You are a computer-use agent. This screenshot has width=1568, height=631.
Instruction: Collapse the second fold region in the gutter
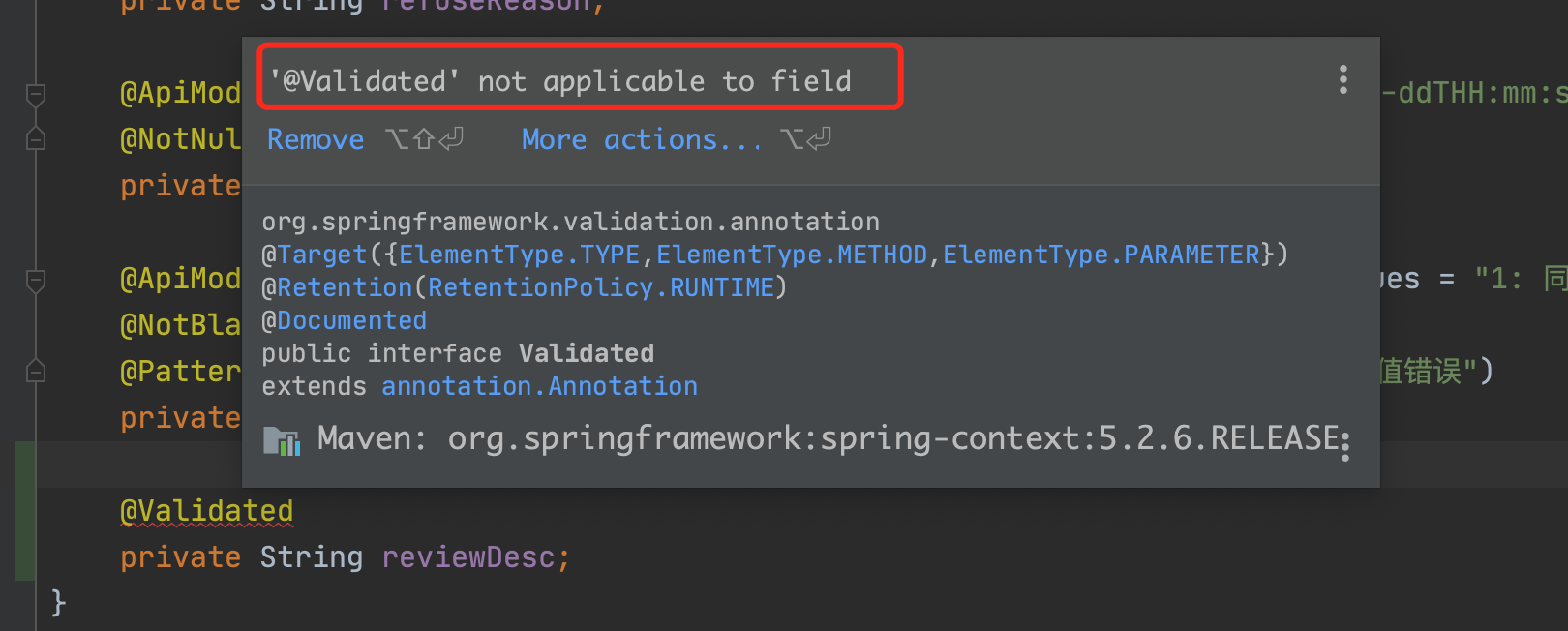click(x=36, y=281)
